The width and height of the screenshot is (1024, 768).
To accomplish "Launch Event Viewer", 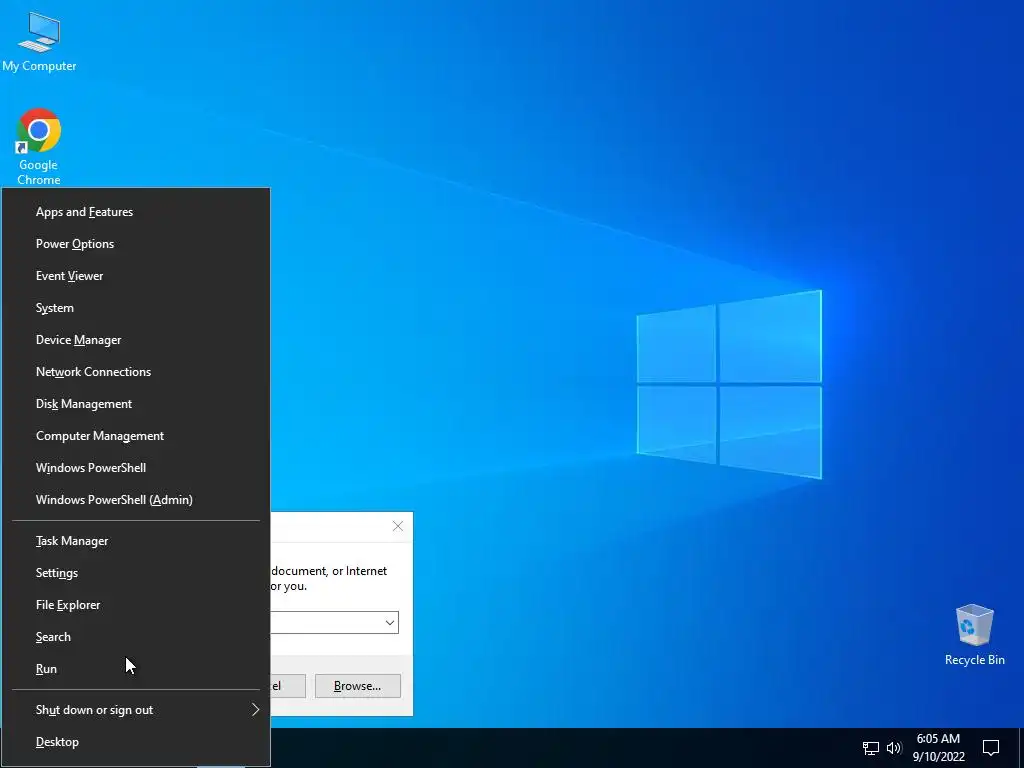I will tap(136, 276).
